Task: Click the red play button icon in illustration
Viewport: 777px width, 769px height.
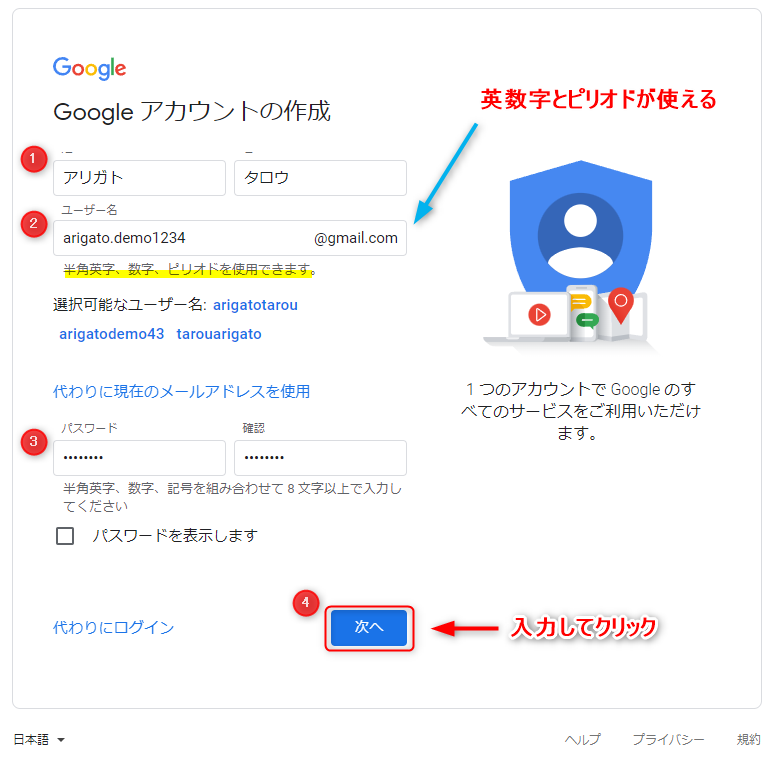Action: 540,315
